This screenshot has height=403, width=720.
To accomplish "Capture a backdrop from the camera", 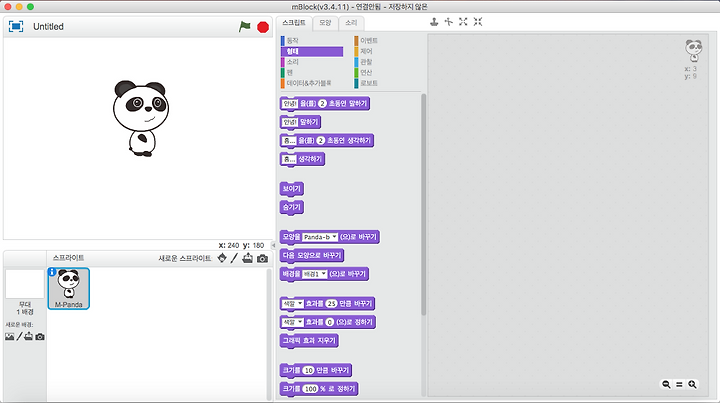I will 40,337.
